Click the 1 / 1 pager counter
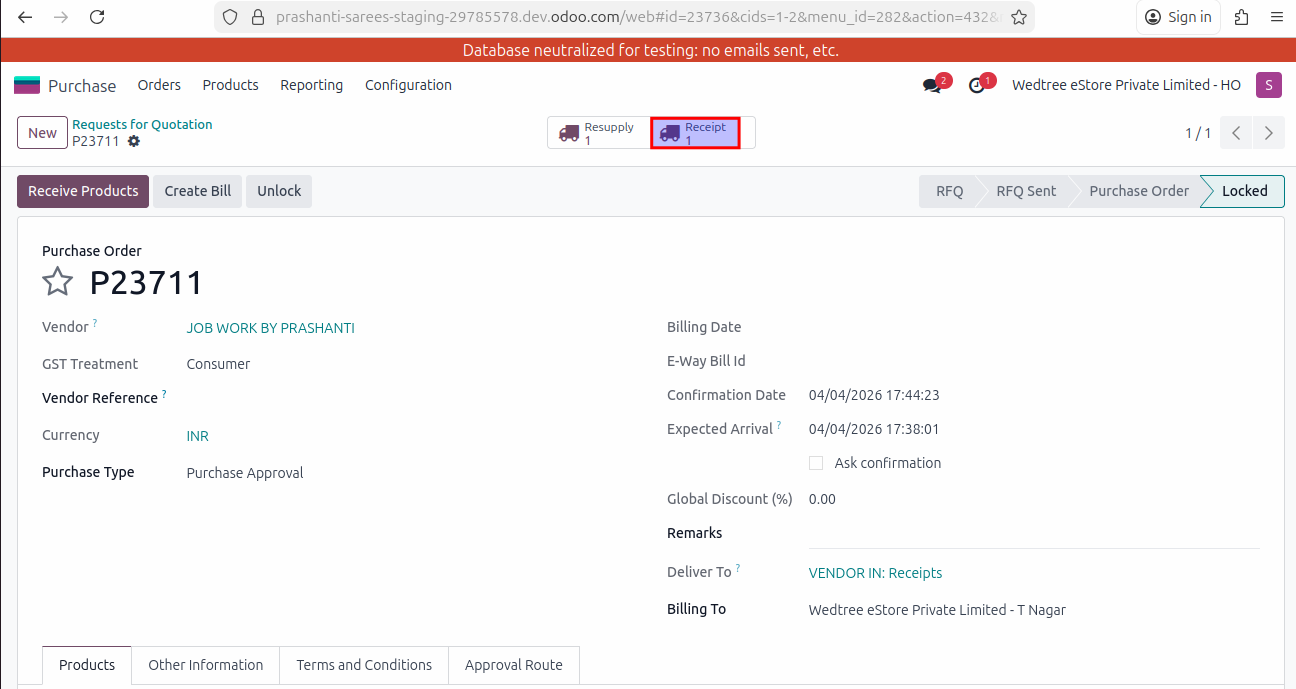 tap(1198, 133)
